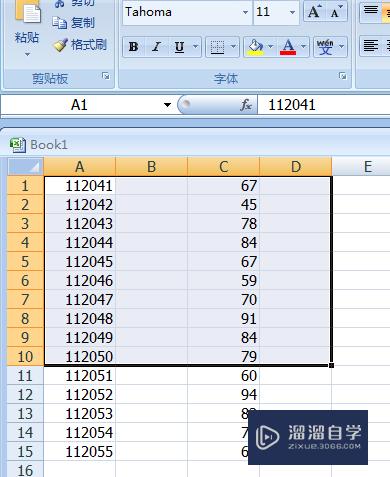Select row 15 header
Viewport: 390px width, 477px height.
tap(25, 452)
